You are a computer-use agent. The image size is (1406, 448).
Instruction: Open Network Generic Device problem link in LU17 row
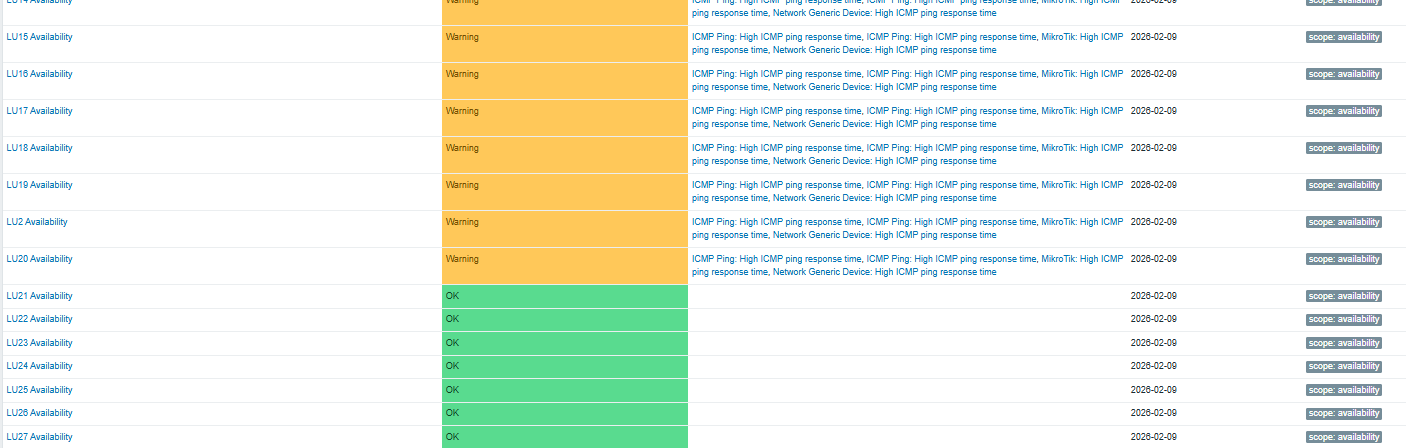[884, 124]
